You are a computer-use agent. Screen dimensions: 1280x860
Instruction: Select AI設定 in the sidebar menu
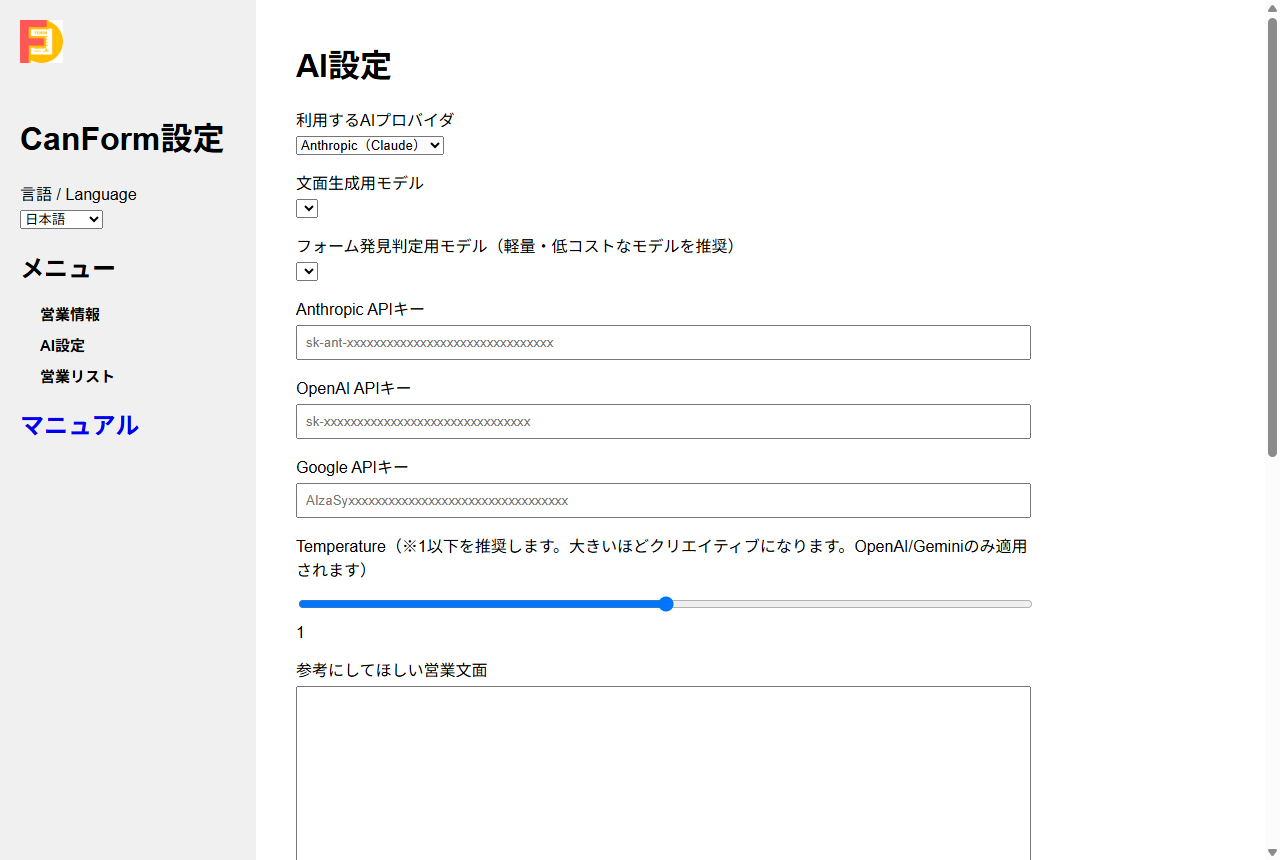[x=62, y=346]
